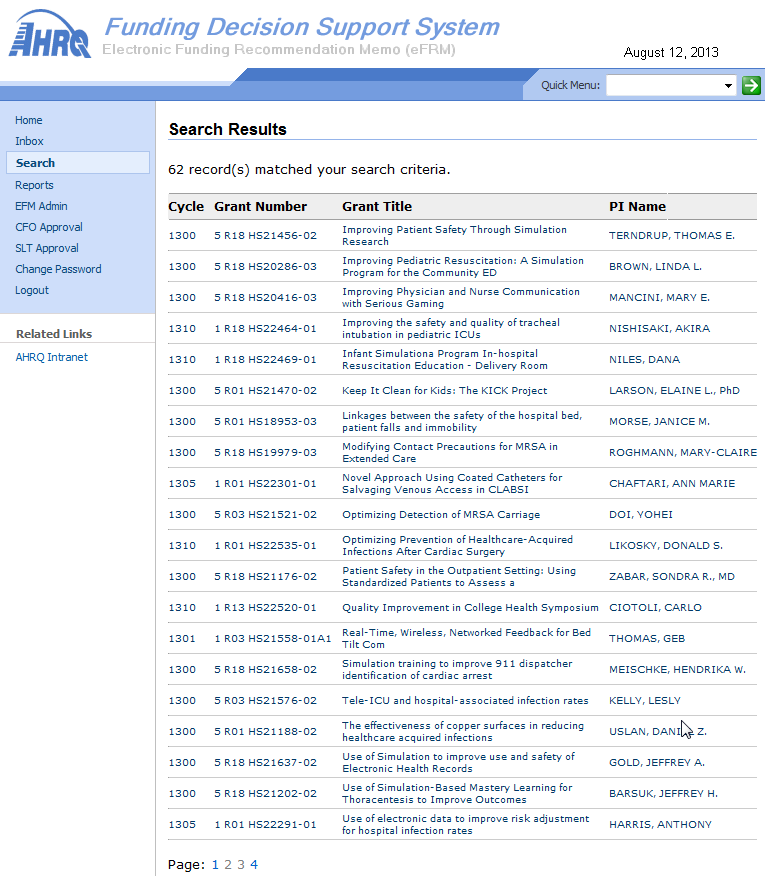The width and height of the screenshot is (765, 876).
Task: Click title Use of Simulation-Based Mastery Learning
Action: click(x=457, y=794)
